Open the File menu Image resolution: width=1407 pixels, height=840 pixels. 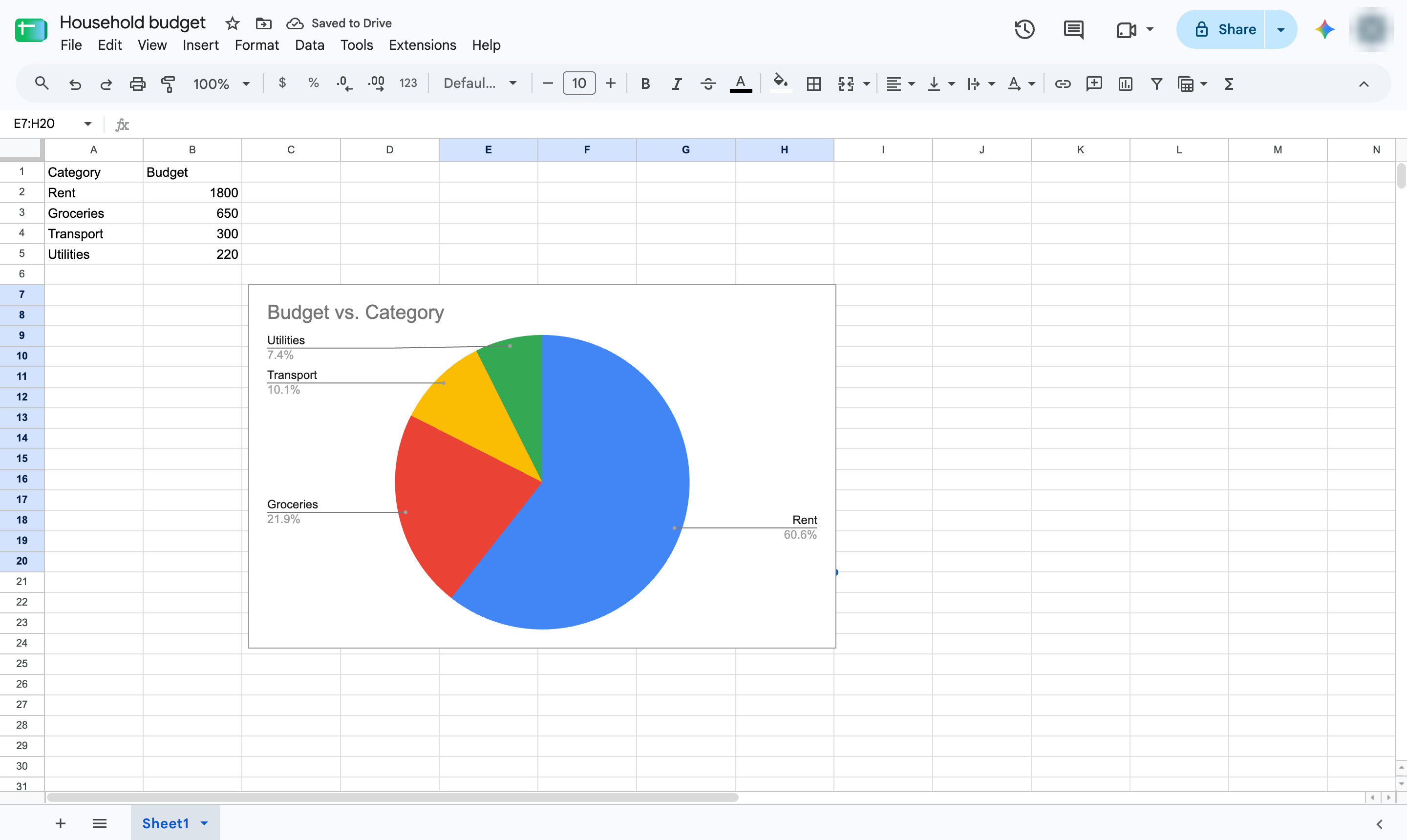[x=71, y=45]
